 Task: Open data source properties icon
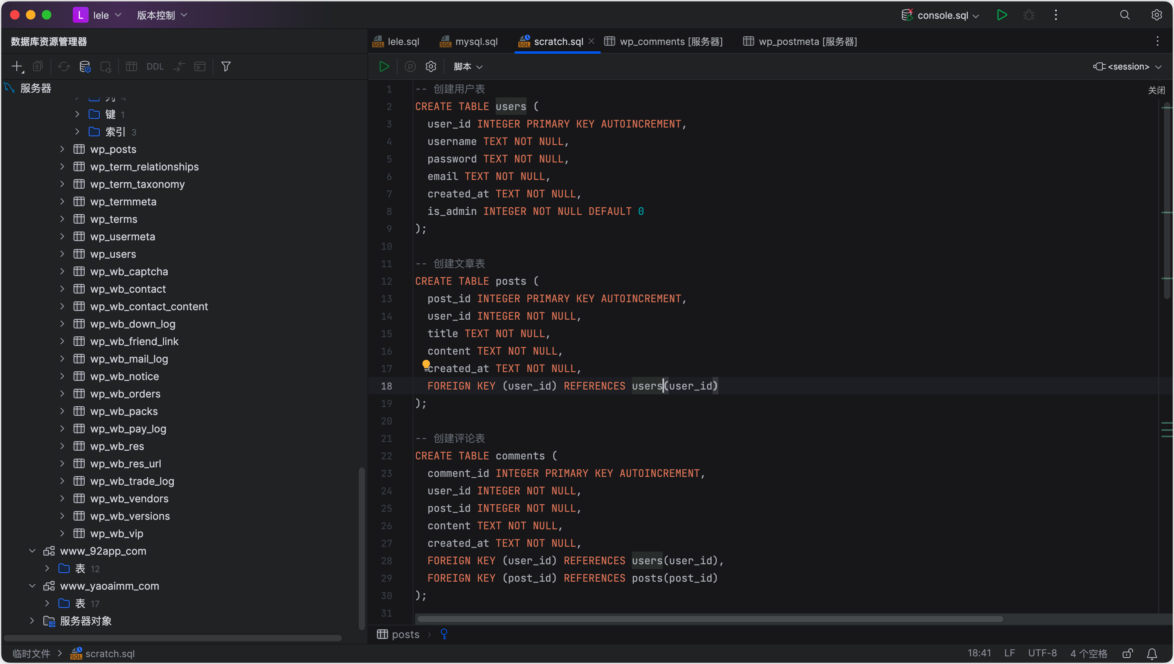(x=85, y=67)
